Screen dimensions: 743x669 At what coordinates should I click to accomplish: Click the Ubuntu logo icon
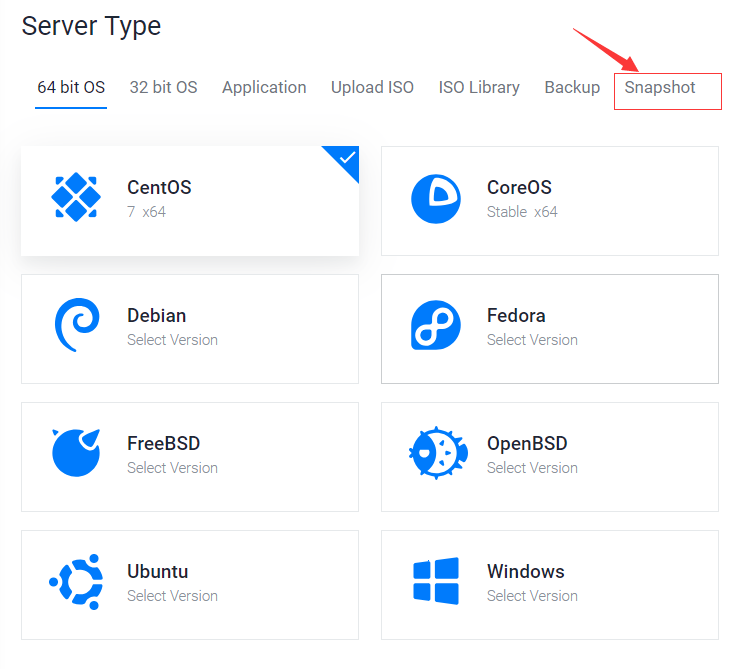pyautogui.click(x=76, y=582)
